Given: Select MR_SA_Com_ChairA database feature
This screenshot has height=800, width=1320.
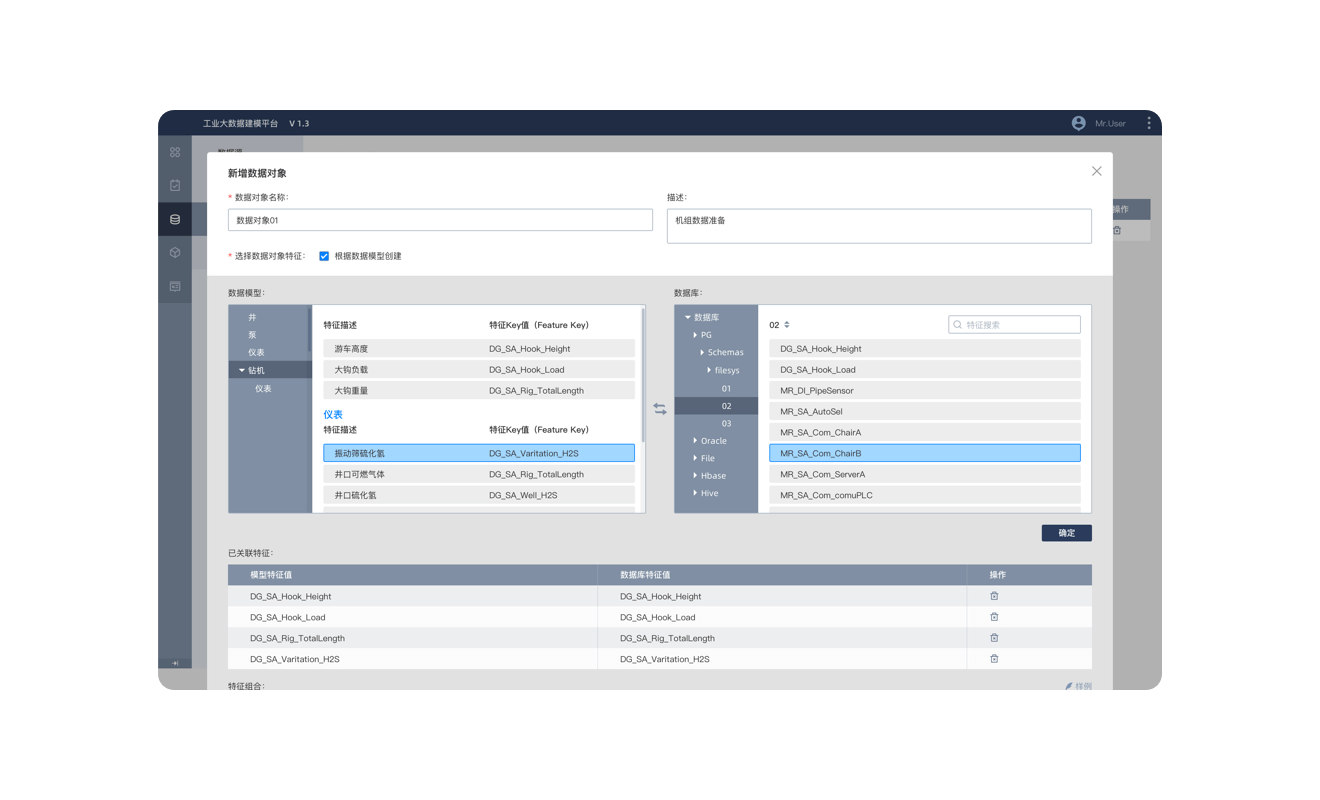Looking at the screenshot, I should pos(925,432).
